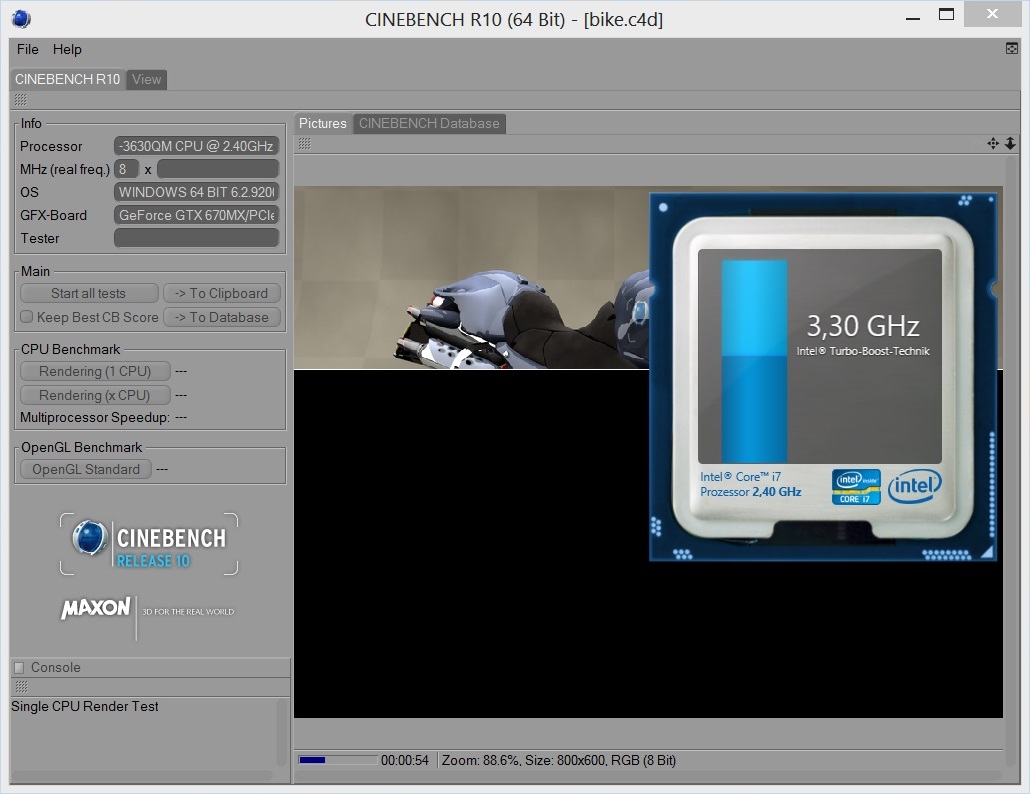1030x794 pixels.
Task: Close the CINEBENCH window
Action: pyautogui.click(x=992, y=14)
